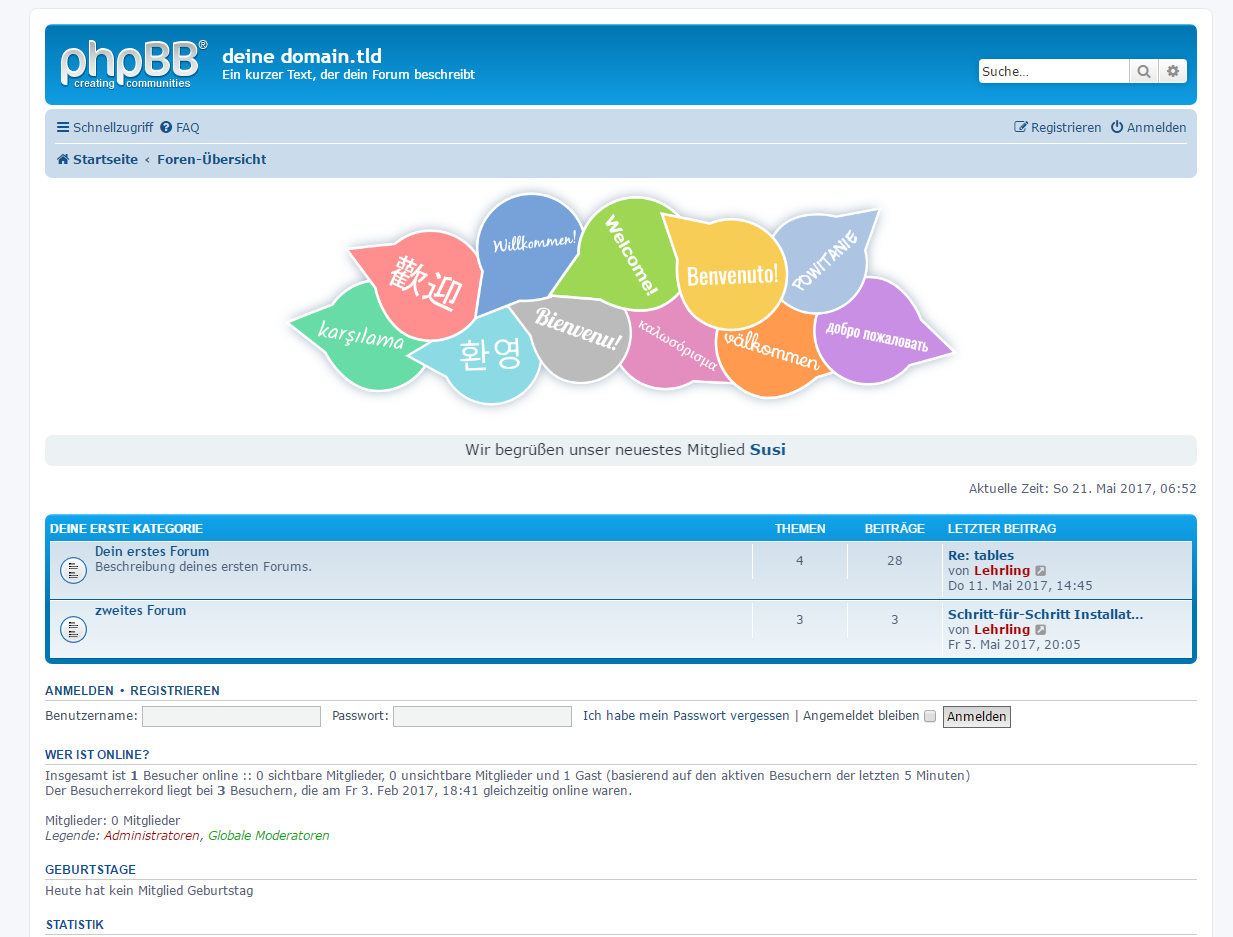Click the magnifier search button

click(x=1143, y=71)
